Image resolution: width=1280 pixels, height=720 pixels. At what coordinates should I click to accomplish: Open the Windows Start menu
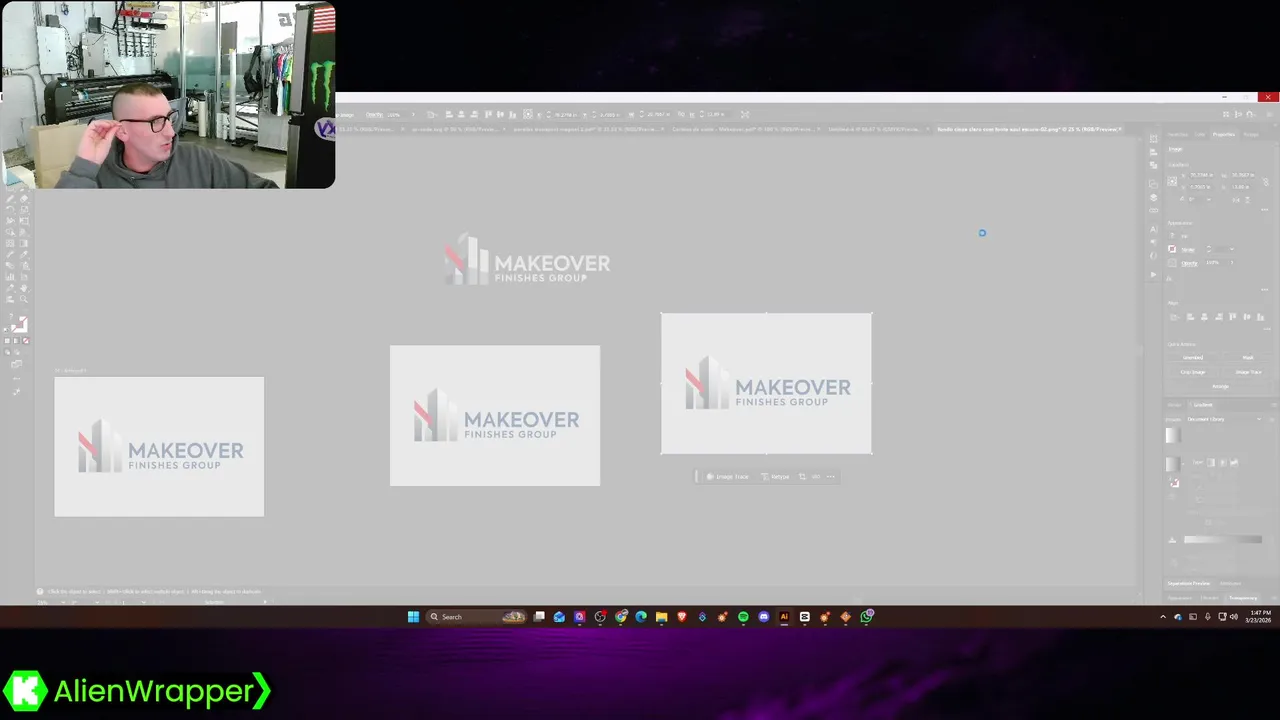click(x=413, y=617)
